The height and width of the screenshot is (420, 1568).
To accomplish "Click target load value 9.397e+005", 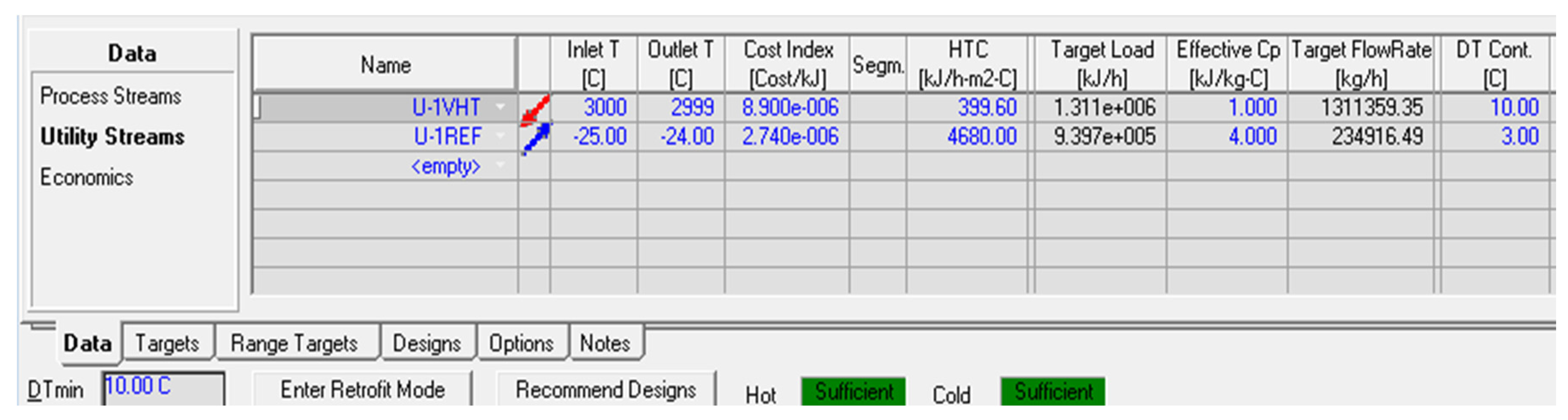I will [x=1104, y=137].
